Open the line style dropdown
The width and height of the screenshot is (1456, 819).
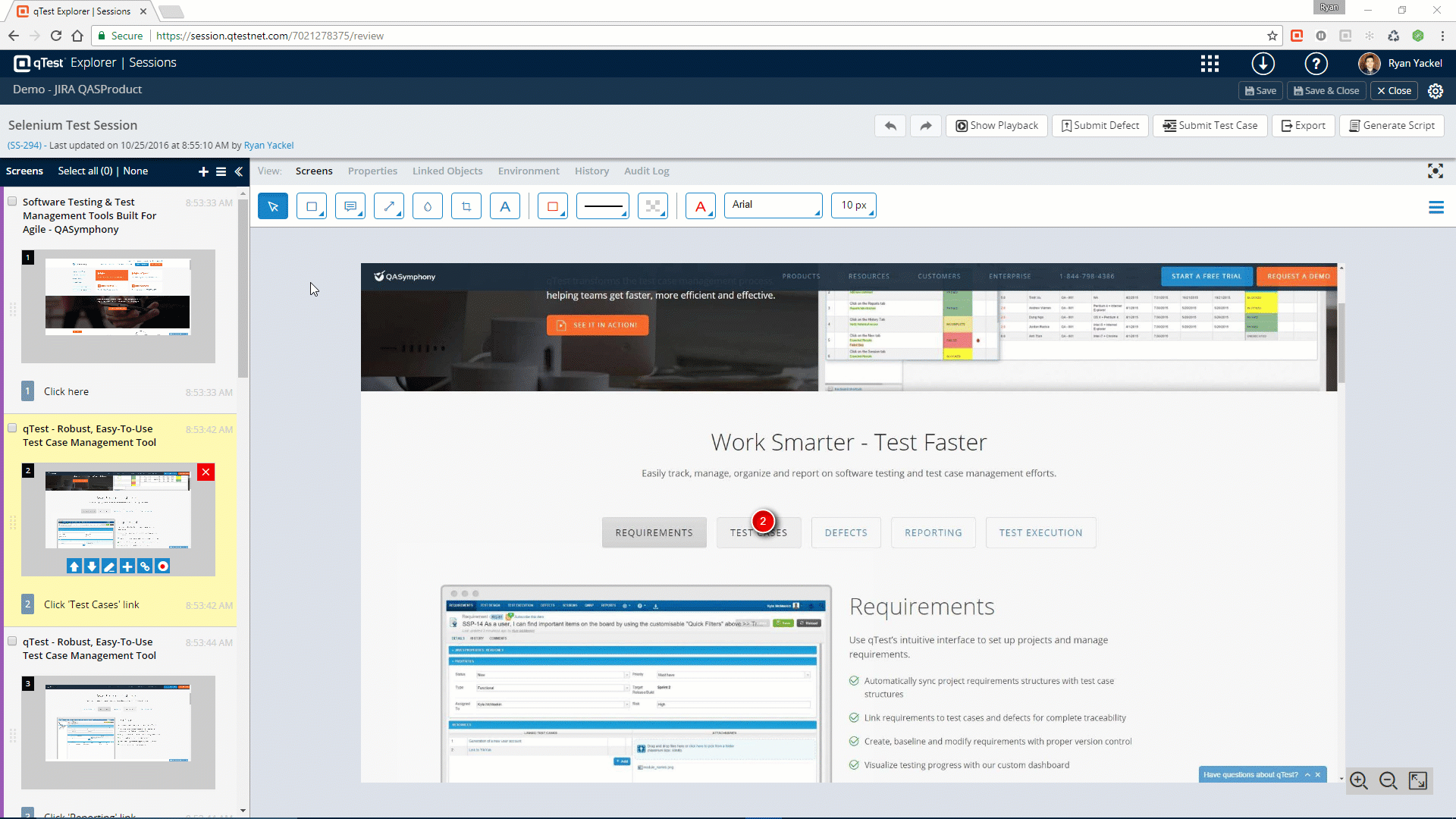[x=603, y=206]
